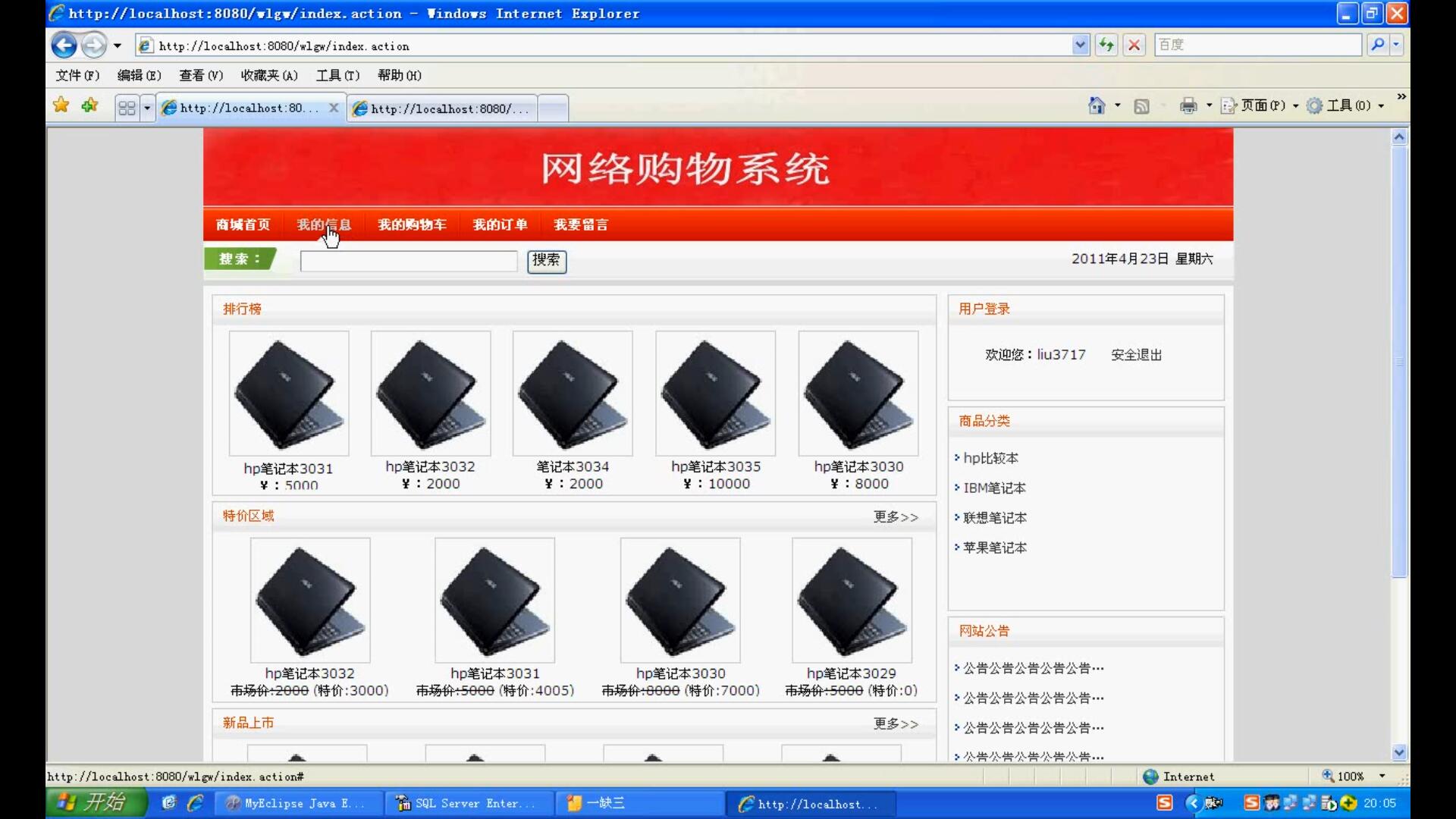Screen dimensions: 1456x819
Task: Open hp笔记本3035 thumbnail in 排行榜
Action: click(715, 393)
